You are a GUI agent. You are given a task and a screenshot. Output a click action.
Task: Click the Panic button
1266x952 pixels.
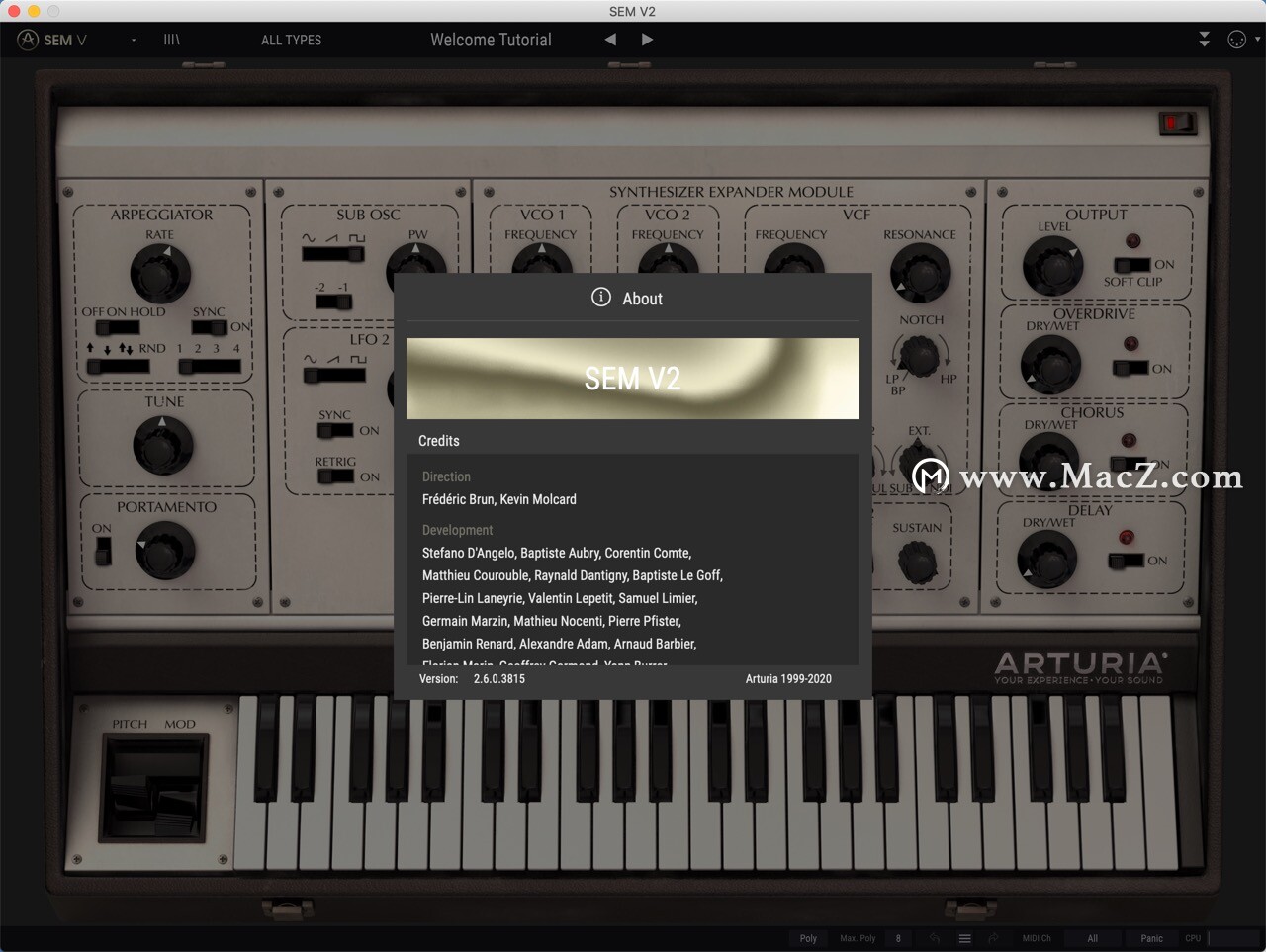pyautogui.click(x=1152, y=938)
